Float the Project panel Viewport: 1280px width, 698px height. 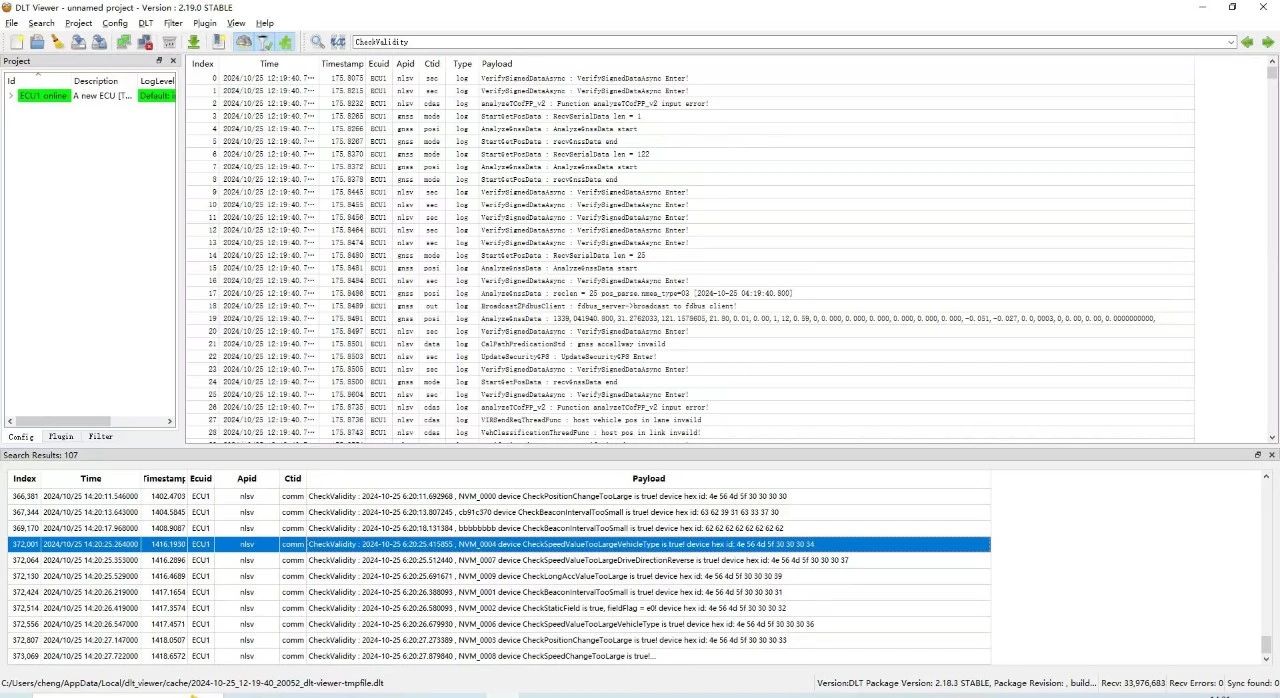click(x=160, y=61)
